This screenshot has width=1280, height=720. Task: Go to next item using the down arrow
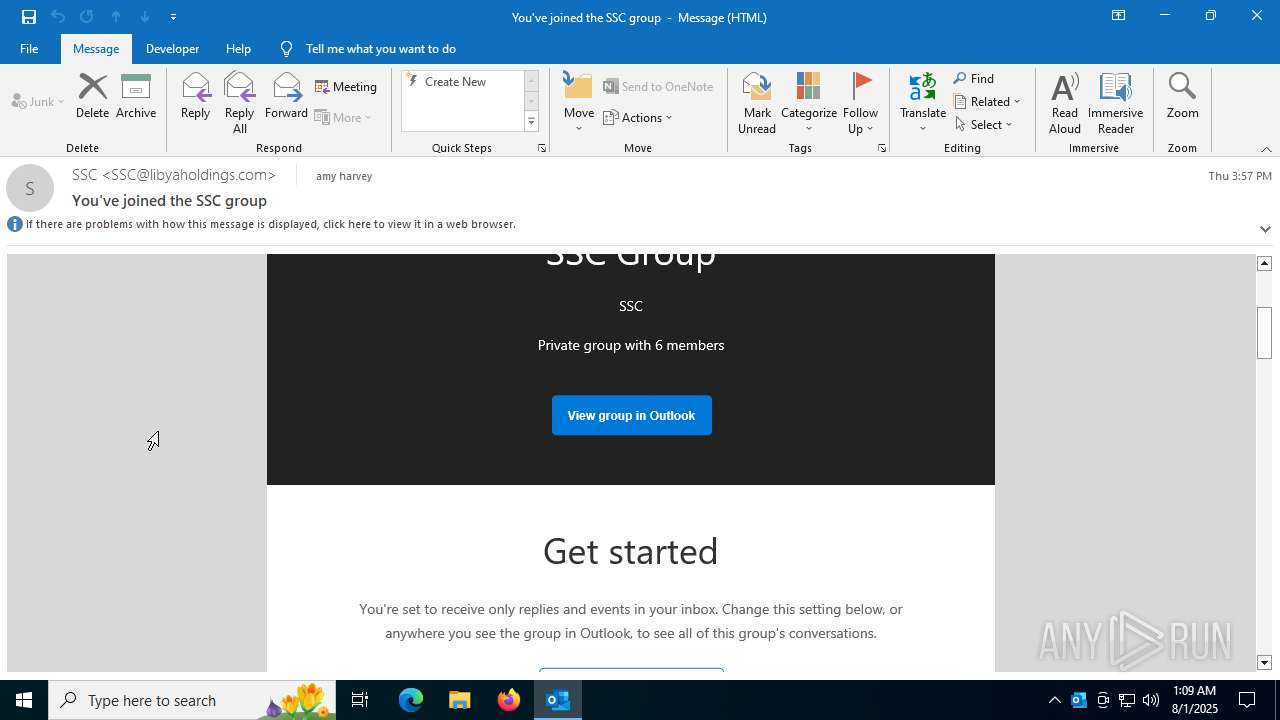(145, 17)
